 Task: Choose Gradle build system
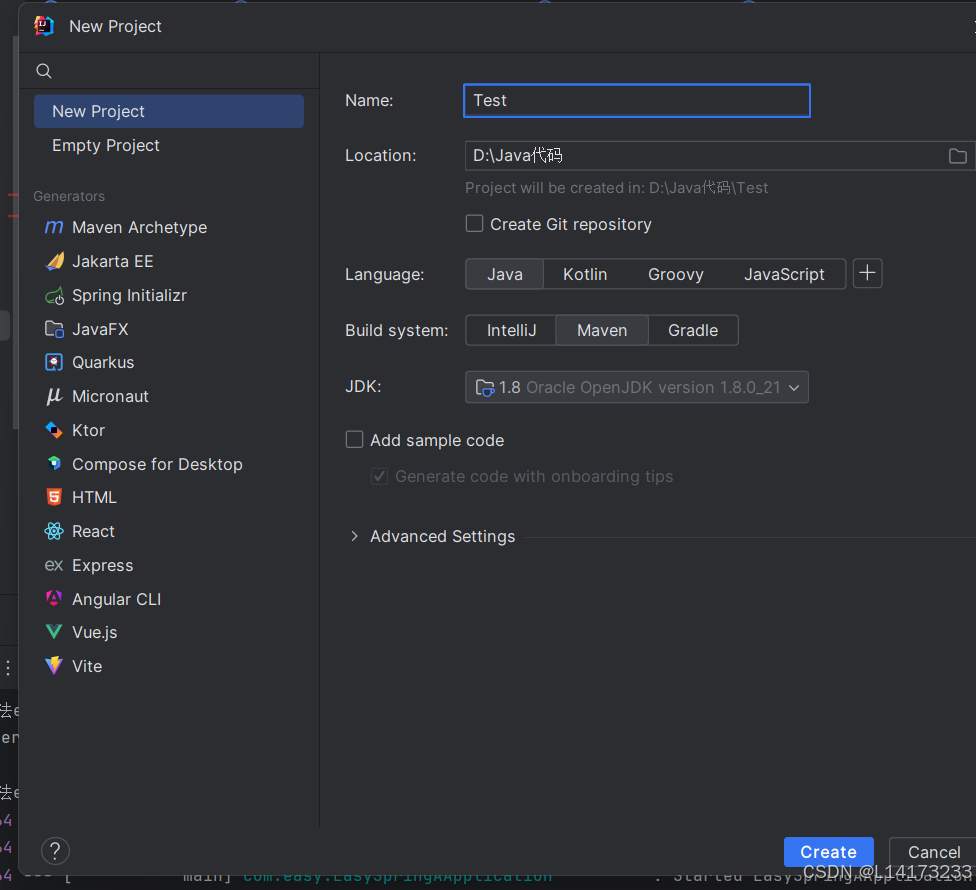click(693, 330)
